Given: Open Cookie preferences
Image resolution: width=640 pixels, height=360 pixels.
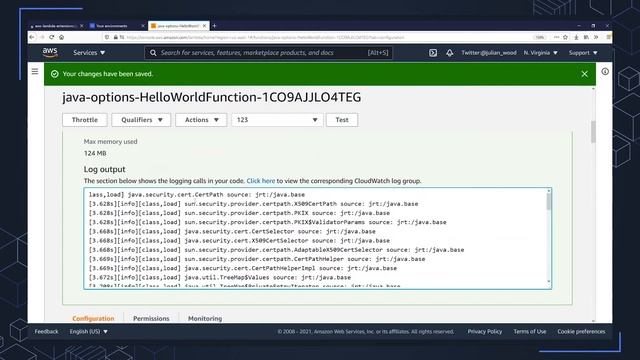Looking at the screenshot, I should click(581, 331).
